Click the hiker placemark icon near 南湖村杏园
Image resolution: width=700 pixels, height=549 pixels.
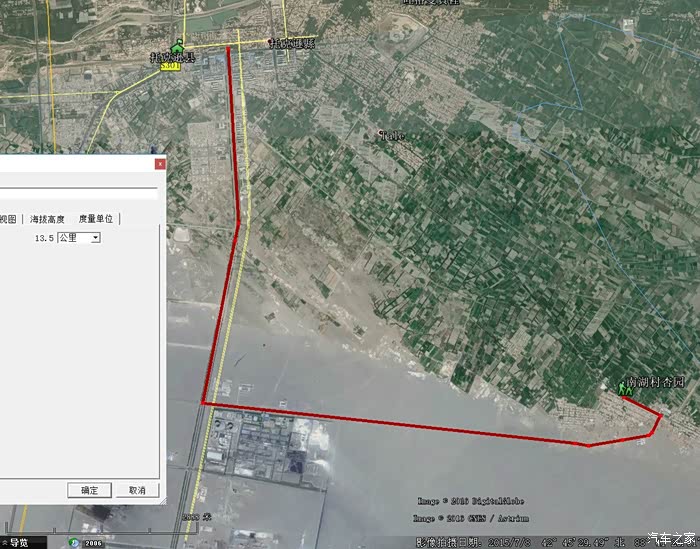pyautogui.click(x=625, y=388)
